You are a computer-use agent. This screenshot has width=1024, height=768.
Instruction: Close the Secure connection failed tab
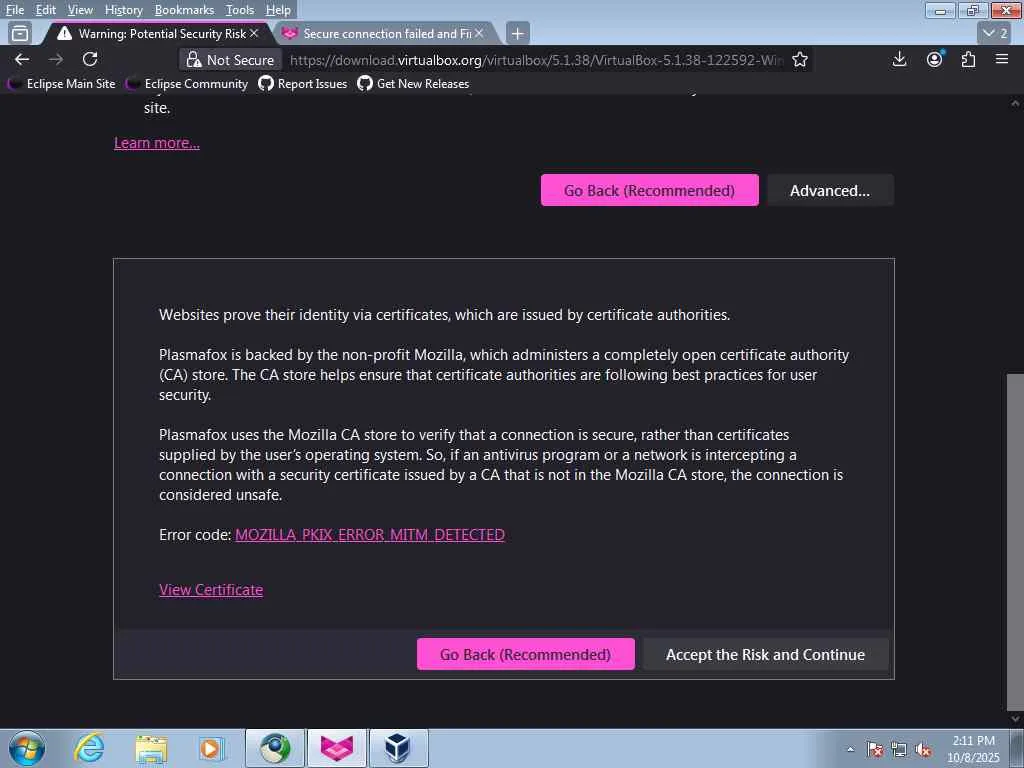(x=479, y=33)
